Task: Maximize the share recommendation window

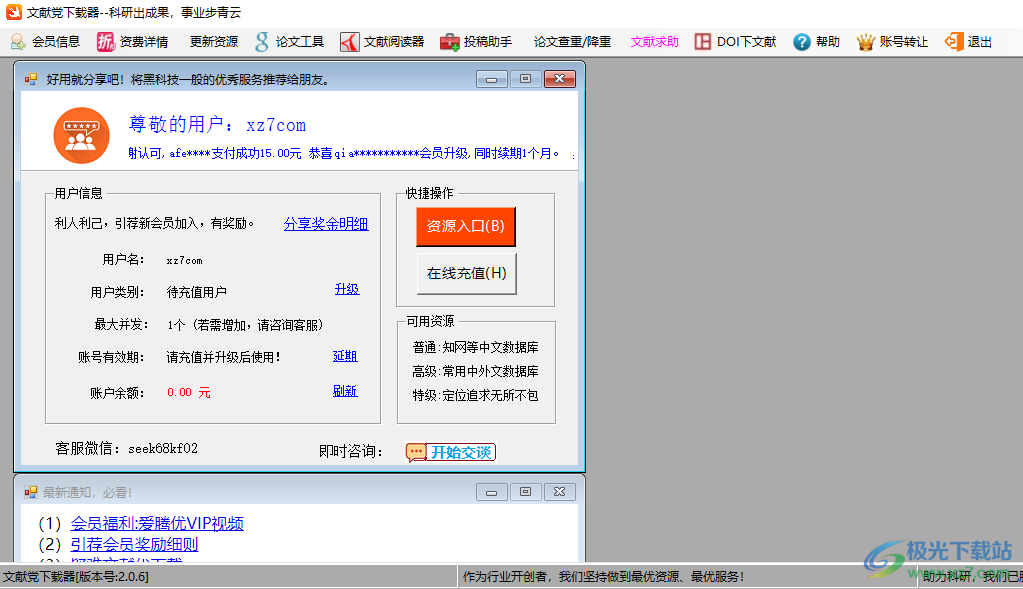Action: tap(525, 79)
